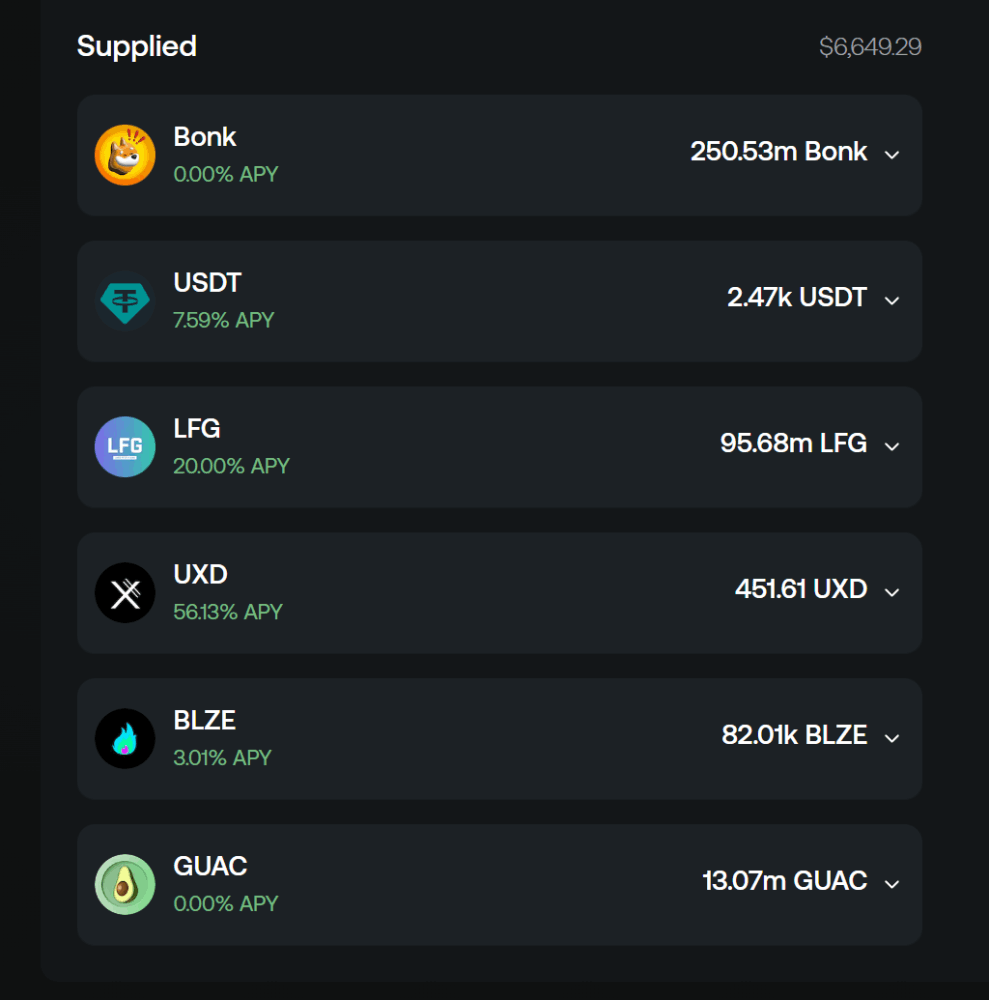Viewport: 989px width, 1000px height.
Task: Click the BLZE flame token icon
Action: click(x=125, y=739)
